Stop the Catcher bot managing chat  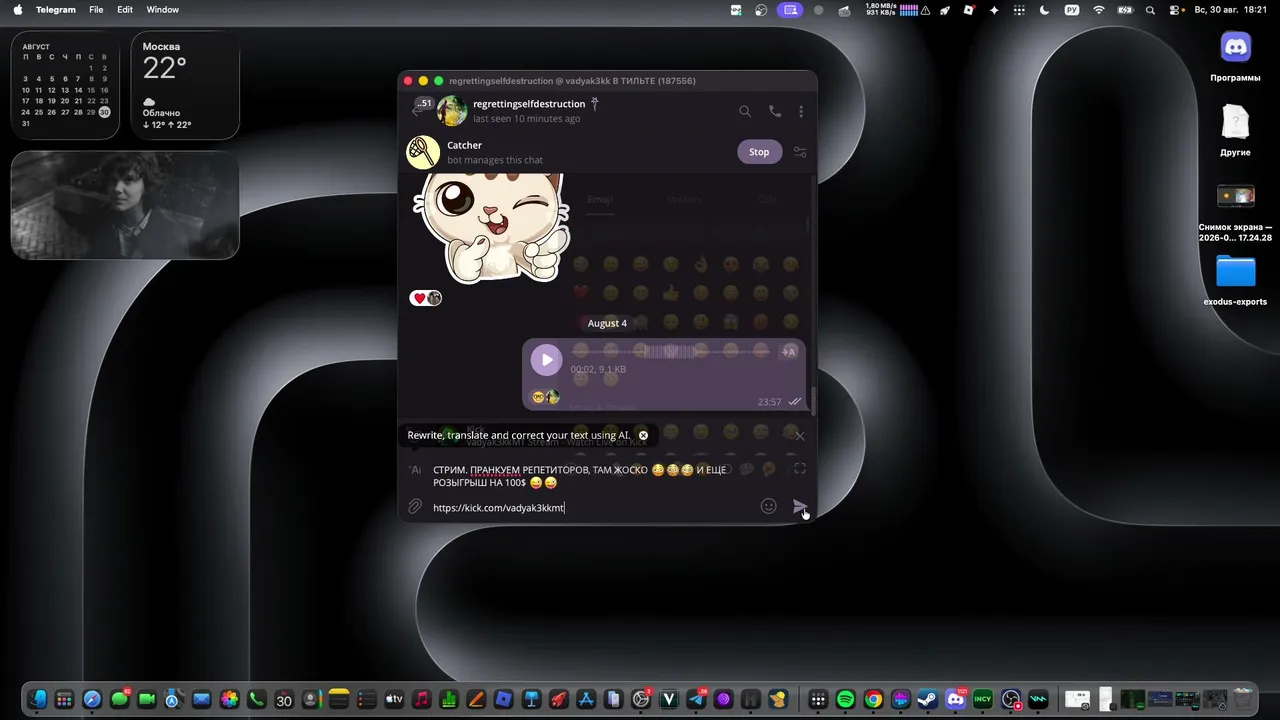tap(759, 152)
